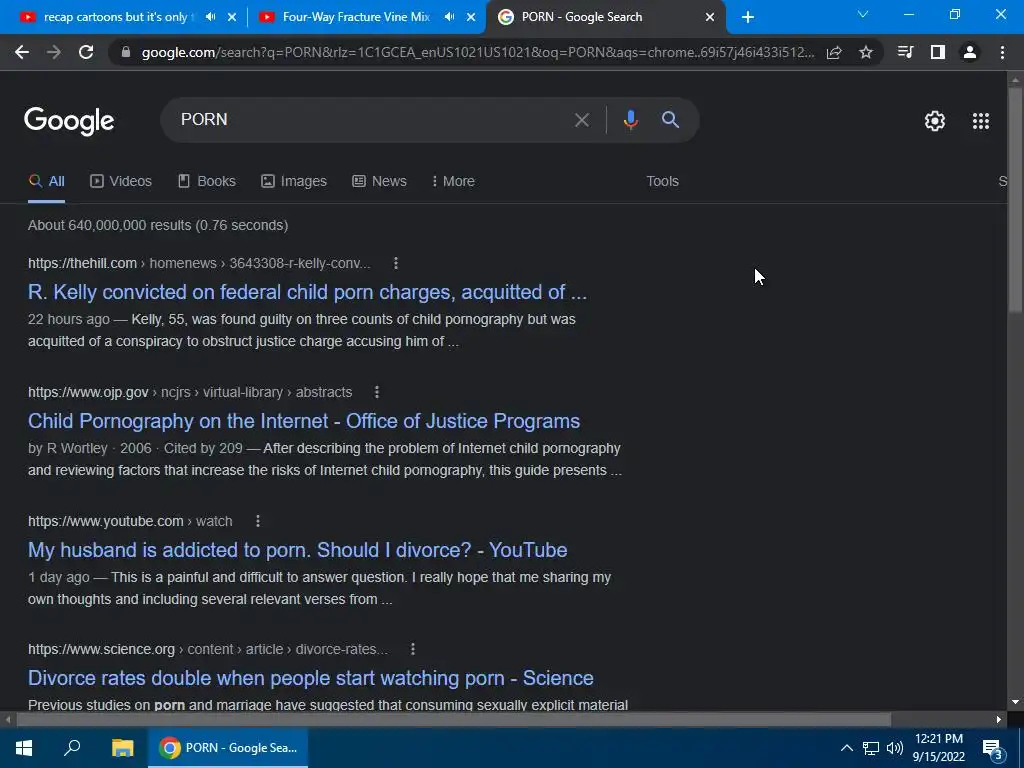
Task: Open Office of Justice Programs result link
Action: pos(304,421)
